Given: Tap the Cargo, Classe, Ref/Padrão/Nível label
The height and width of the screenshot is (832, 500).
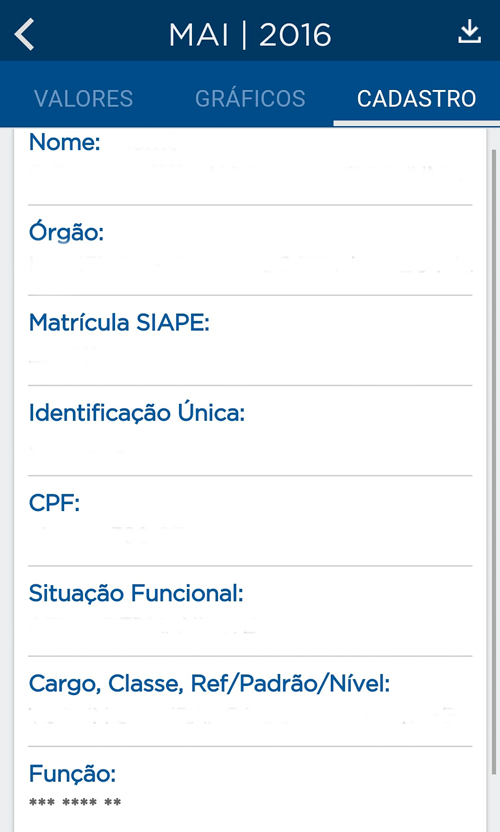Looking at the screenshot, I should pyautogui.click(x=209, y=684).
